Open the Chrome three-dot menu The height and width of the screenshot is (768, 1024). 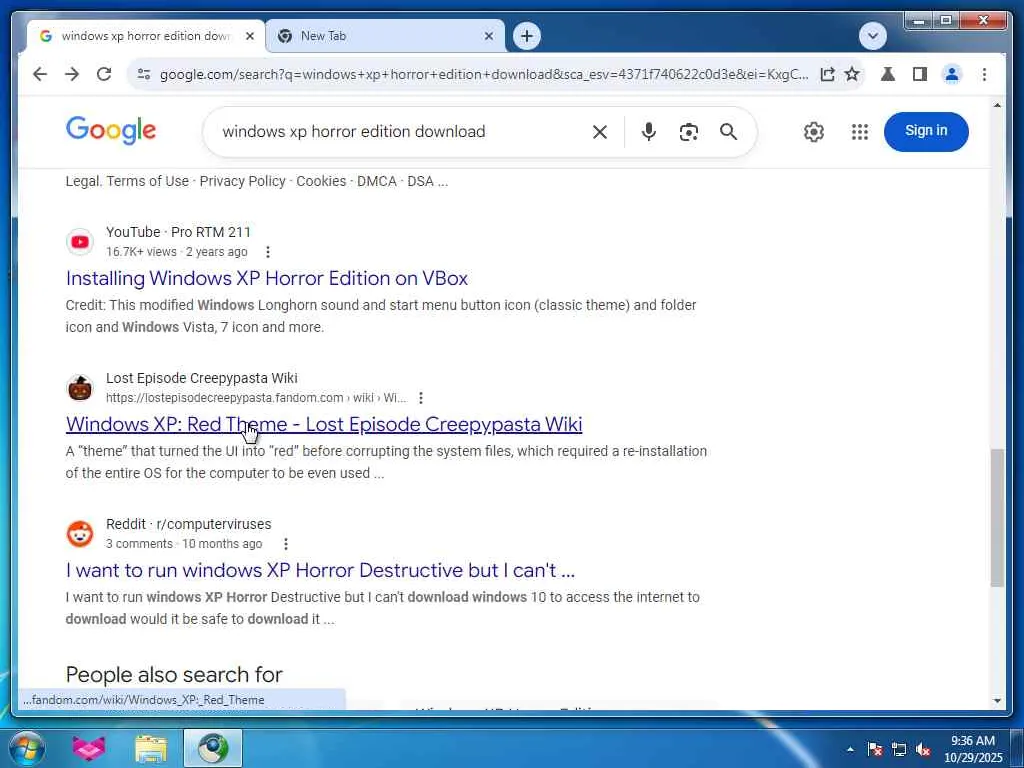point(984,74)
